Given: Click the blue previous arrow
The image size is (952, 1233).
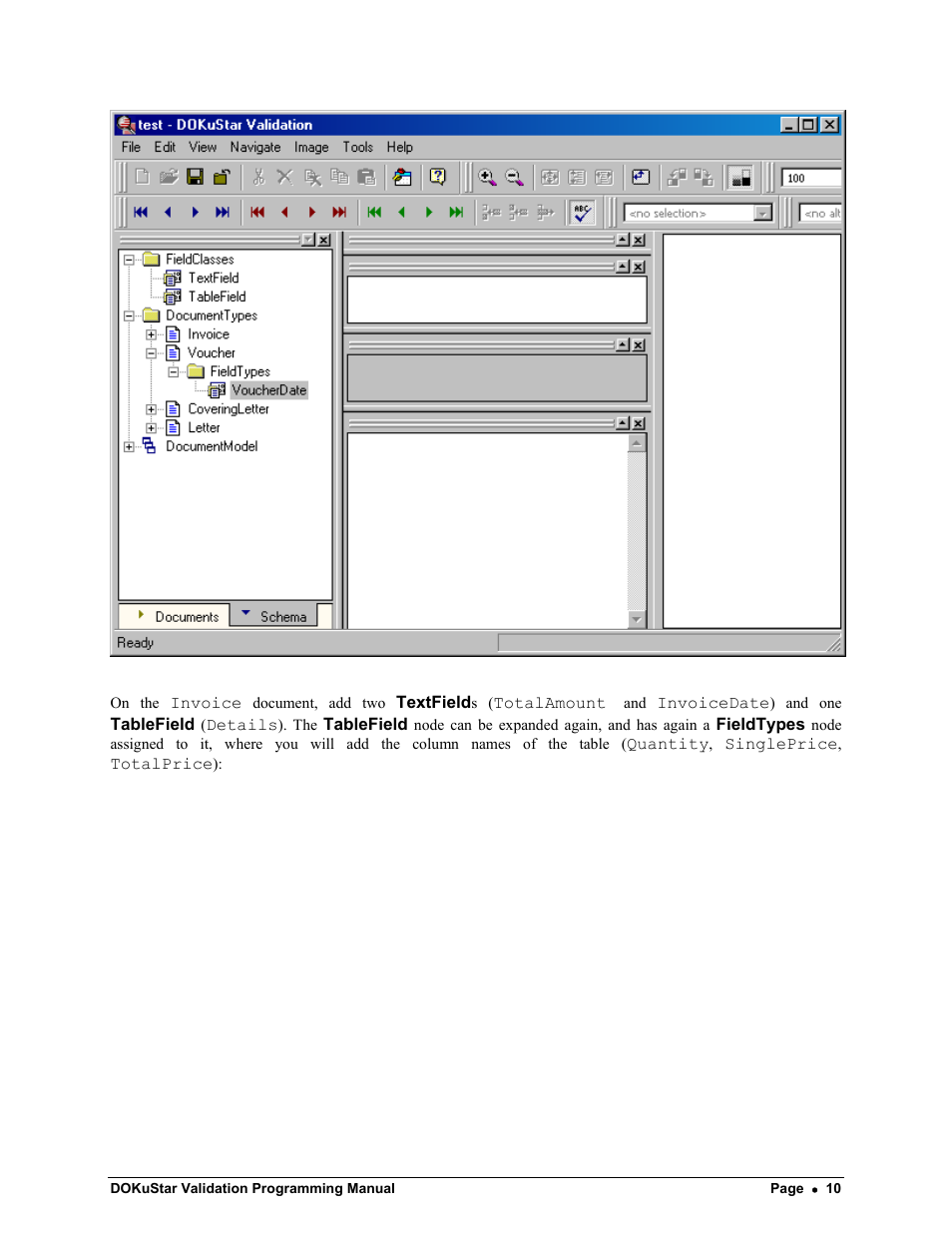Looking at the screenshot, I should point(168,212).
